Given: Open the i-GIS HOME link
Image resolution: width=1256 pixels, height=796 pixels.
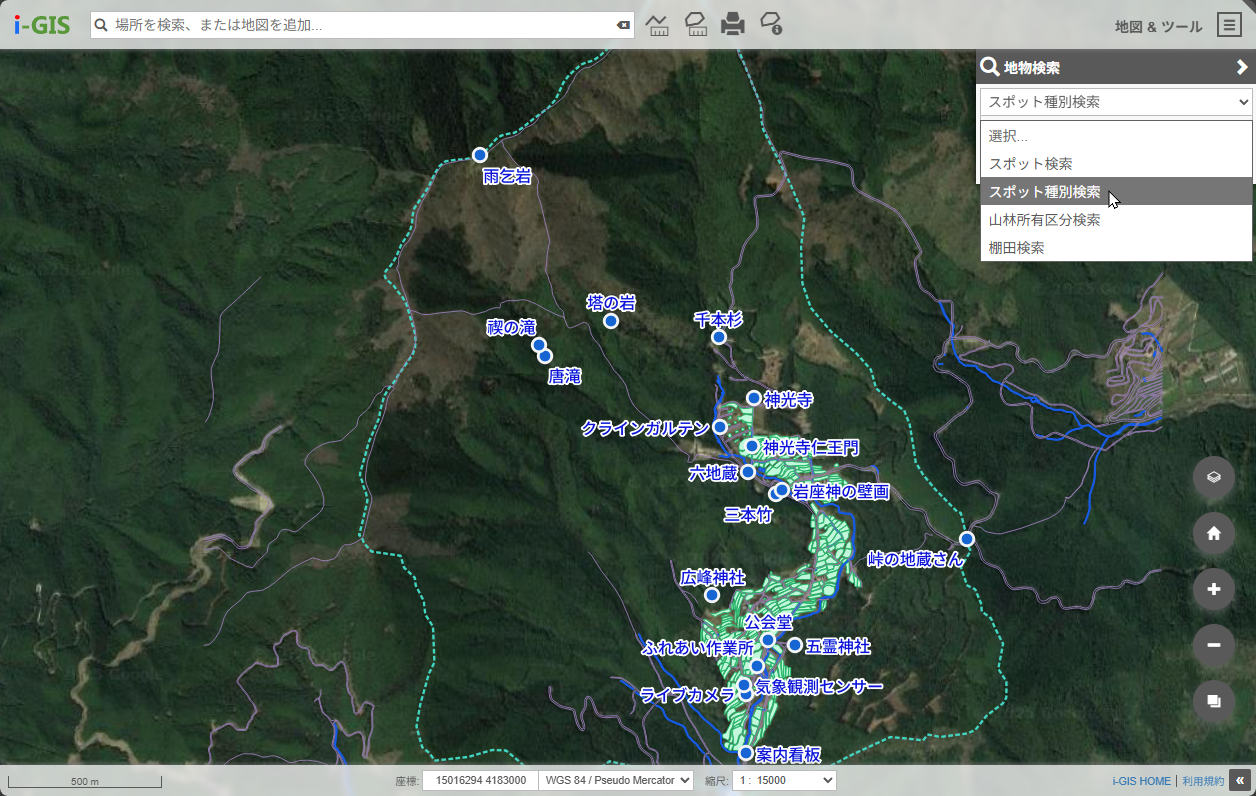Looking at the screenshot, I should [x=1141, y=781].
